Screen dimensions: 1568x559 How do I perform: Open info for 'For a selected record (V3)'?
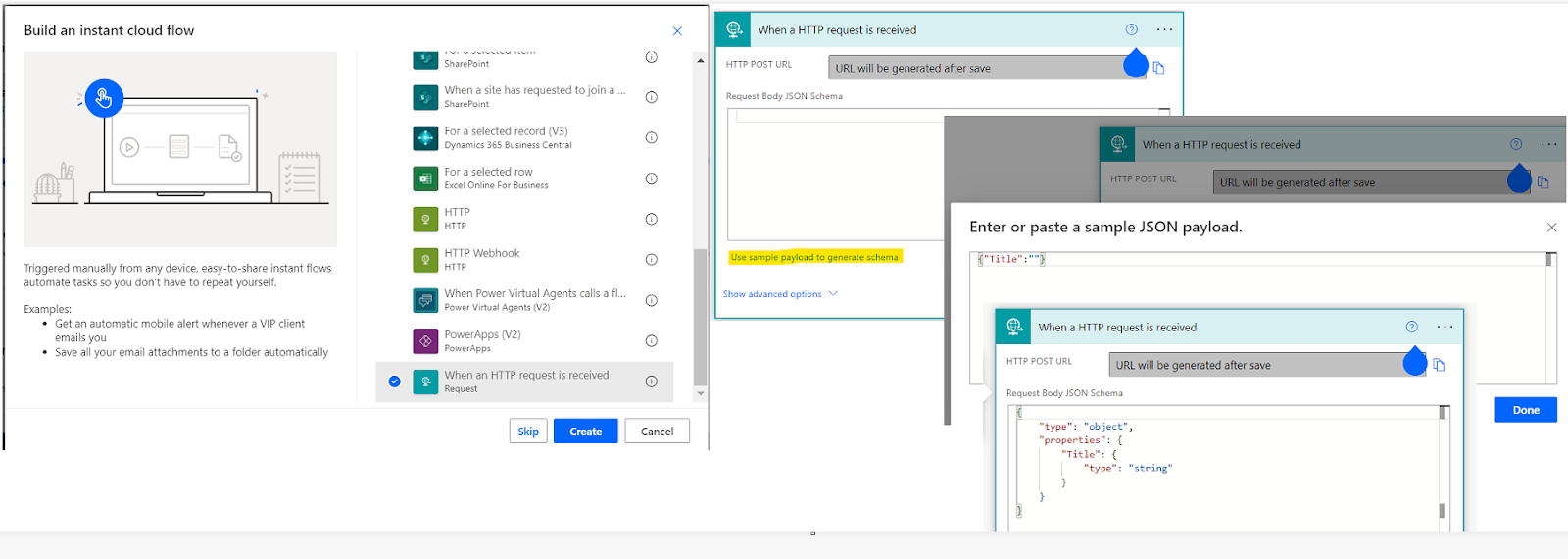pyautogui.click(x=651, y=137)
